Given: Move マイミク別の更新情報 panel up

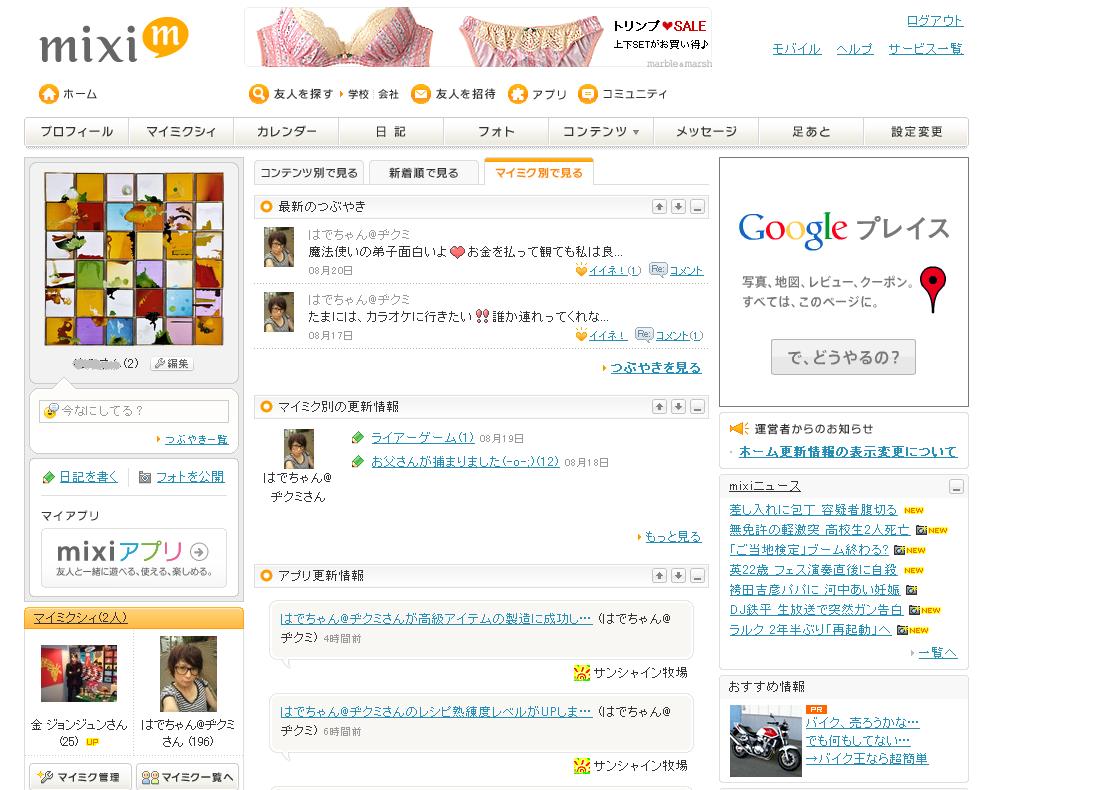Looking at the screenshot, I should pyautogui.click(x=659, y=406).
